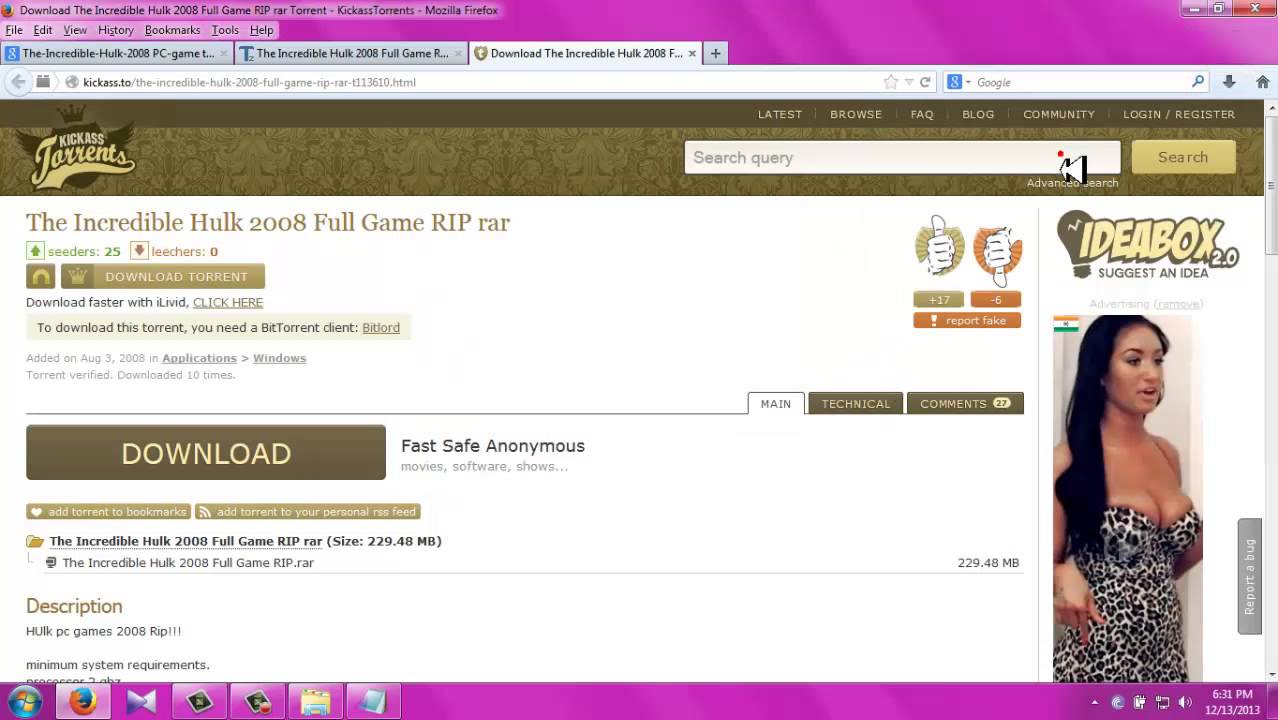Select the MAIN tab

[x=776, y=403]
